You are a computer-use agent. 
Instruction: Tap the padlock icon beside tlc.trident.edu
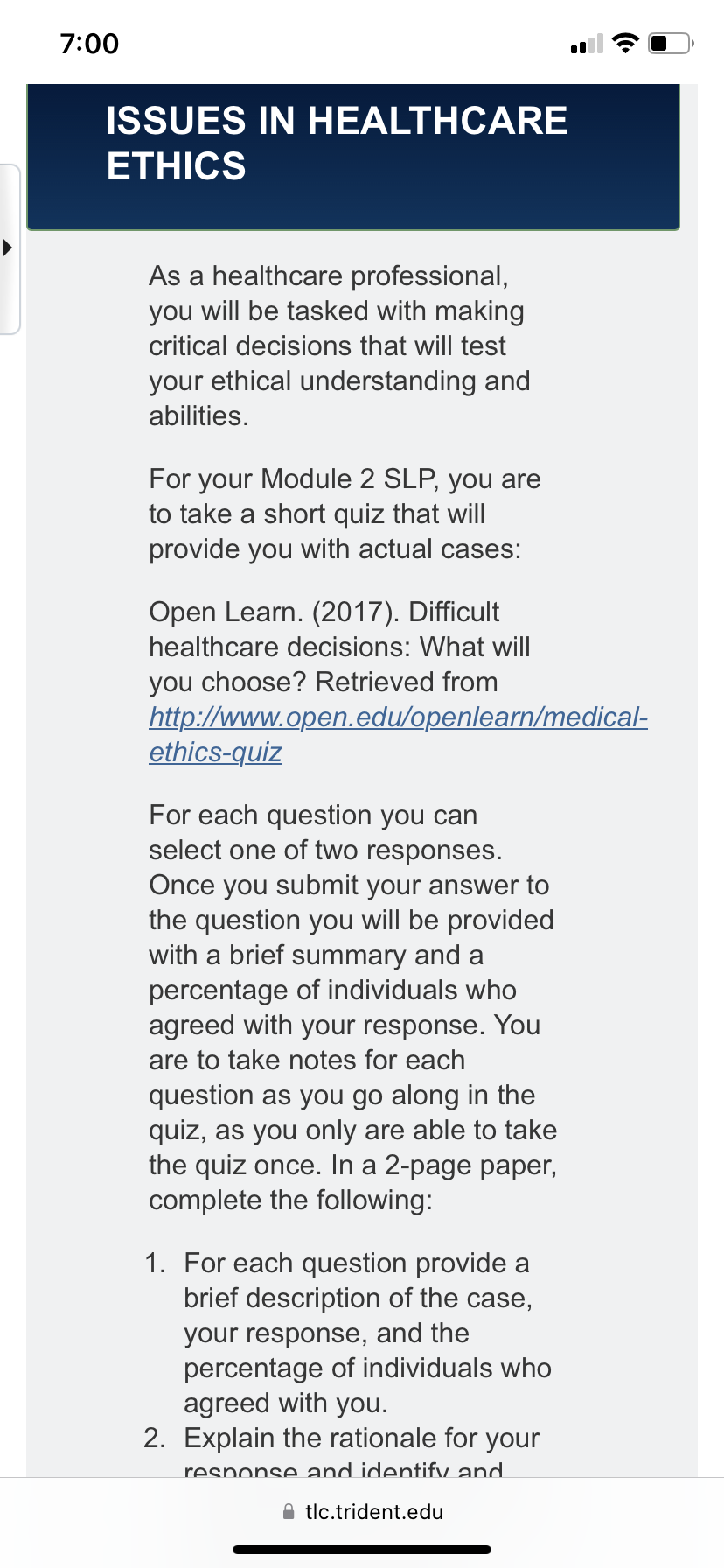289,1511
